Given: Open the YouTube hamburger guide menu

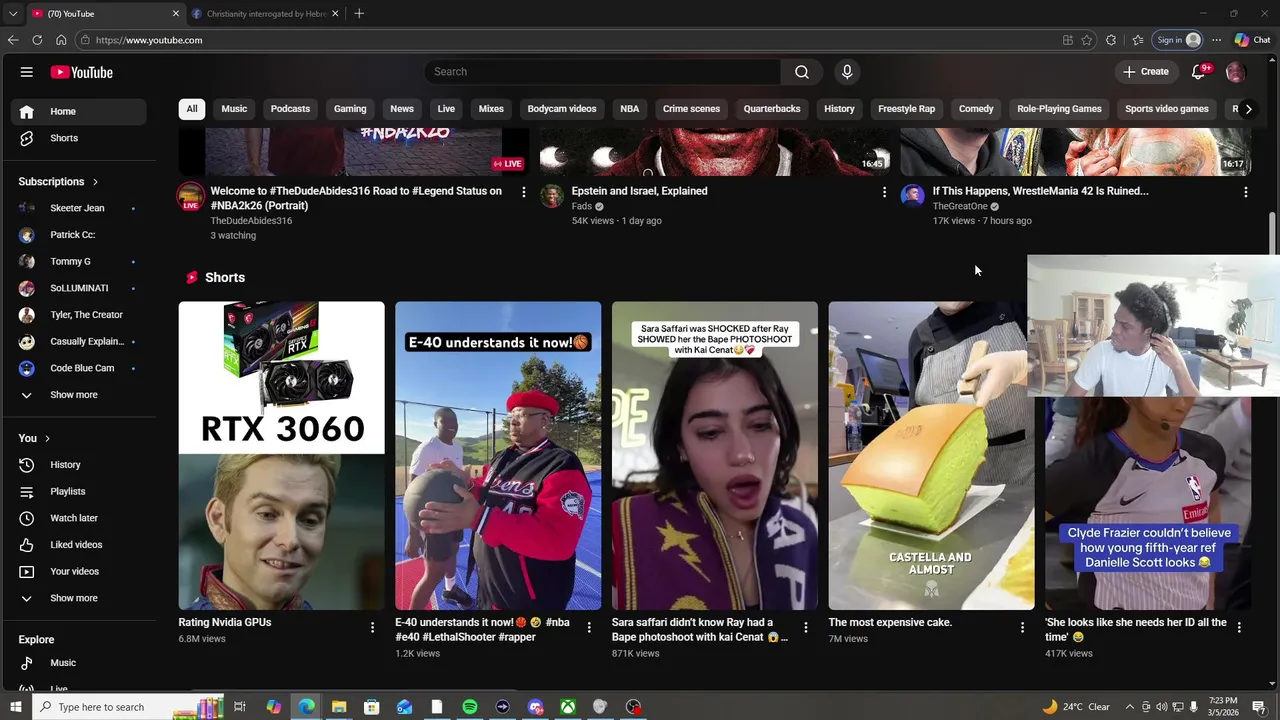Looking at the screenshot, I should coord(27,72).
